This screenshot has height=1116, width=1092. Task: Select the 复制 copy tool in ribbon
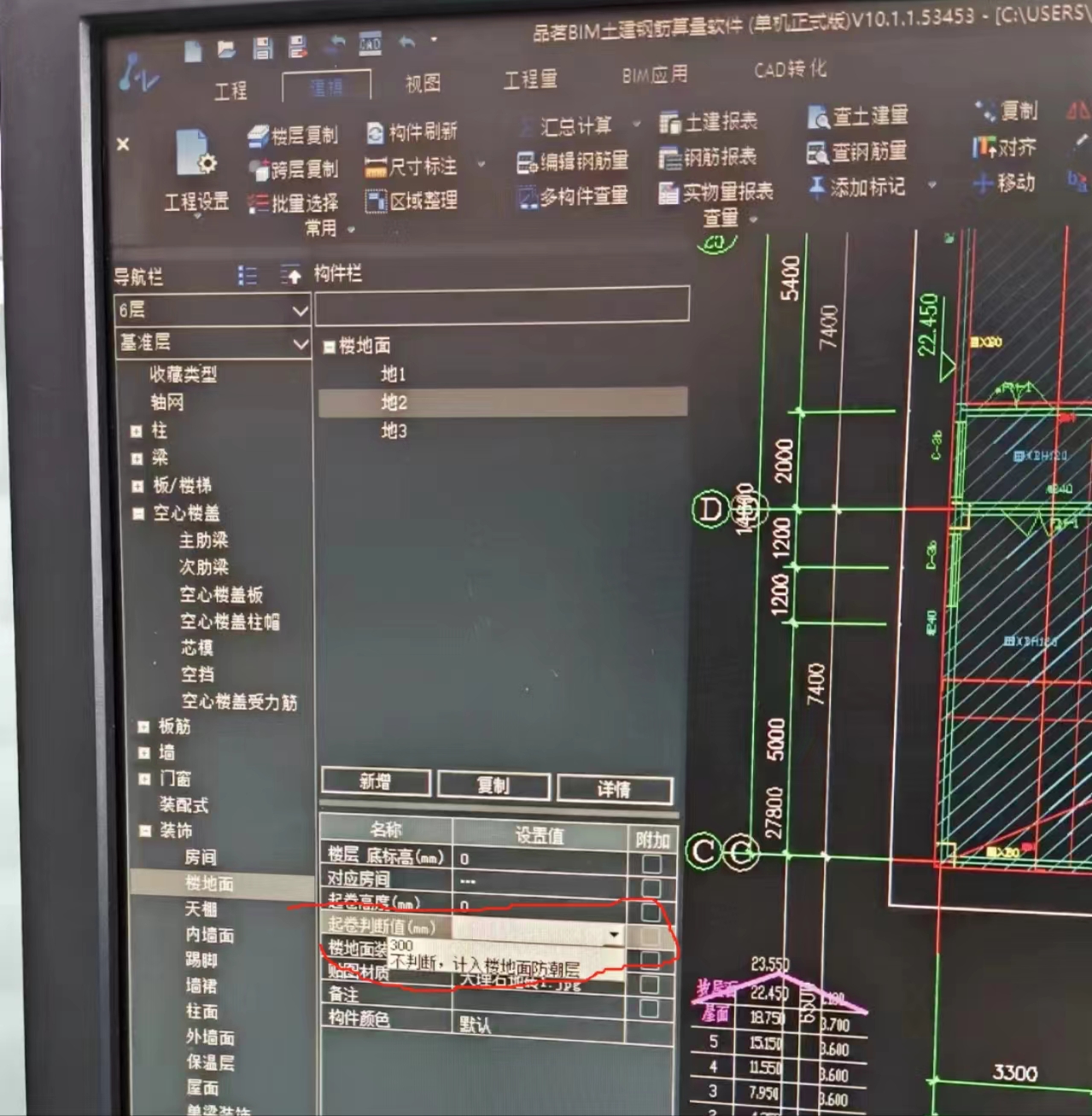pyautogui.click(x=1007, y=111)
